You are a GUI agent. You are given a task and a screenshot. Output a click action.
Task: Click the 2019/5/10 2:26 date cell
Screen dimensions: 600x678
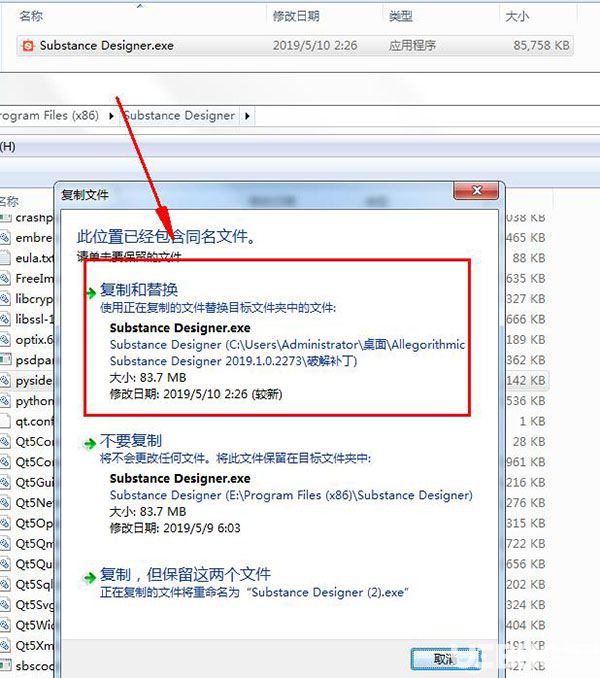pos(315,45)
